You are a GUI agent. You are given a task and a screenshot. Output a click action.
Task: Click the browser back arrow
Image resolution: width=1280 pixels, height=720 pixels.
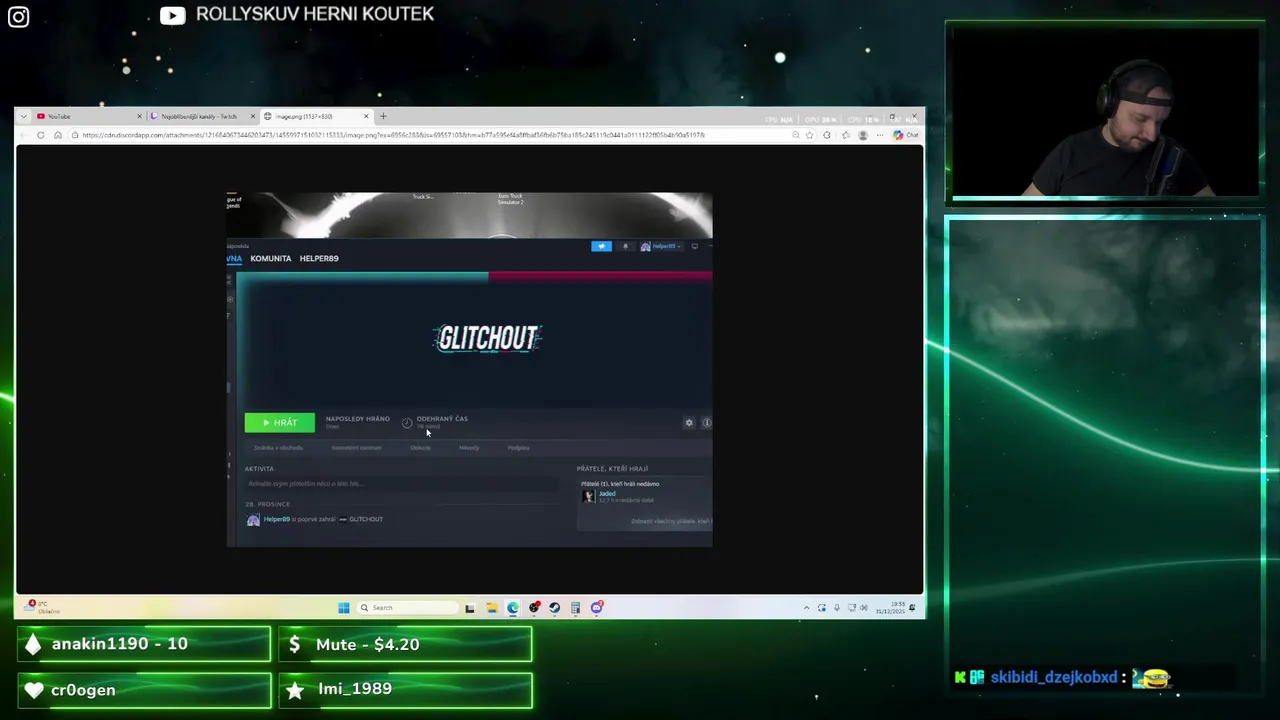coord(24,135)
